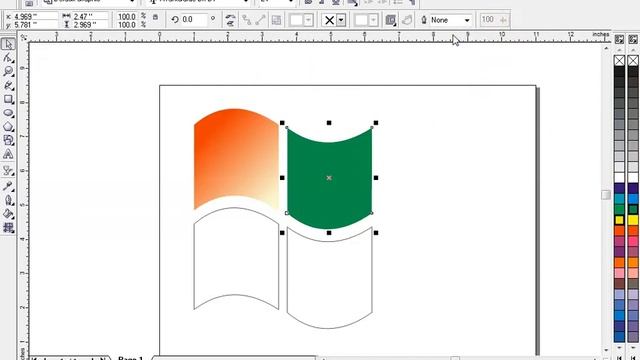Click the vertical scrollbar thumb

click(x=606, y=195)
